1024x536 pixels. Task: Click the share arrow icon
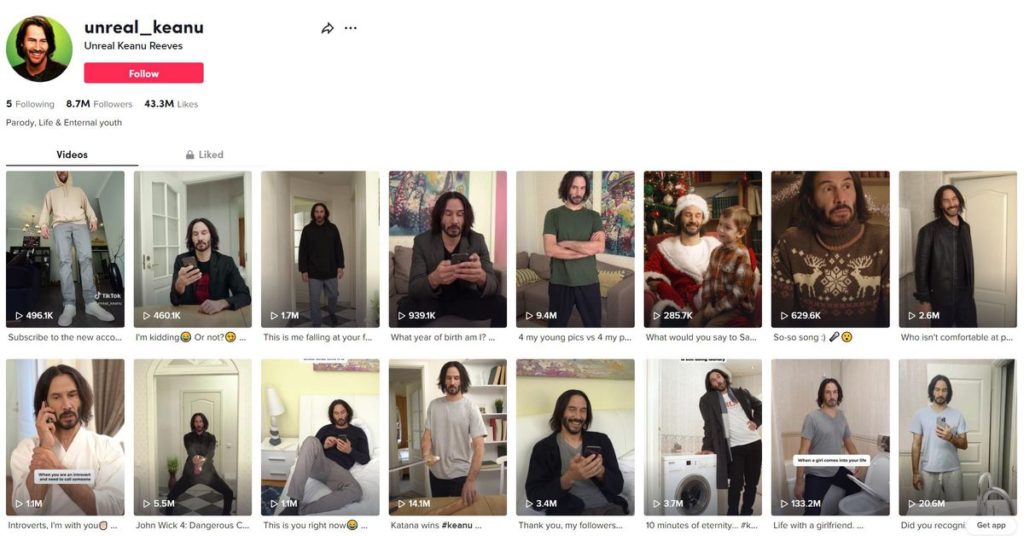pyautogui.click(x=327, y=28)
